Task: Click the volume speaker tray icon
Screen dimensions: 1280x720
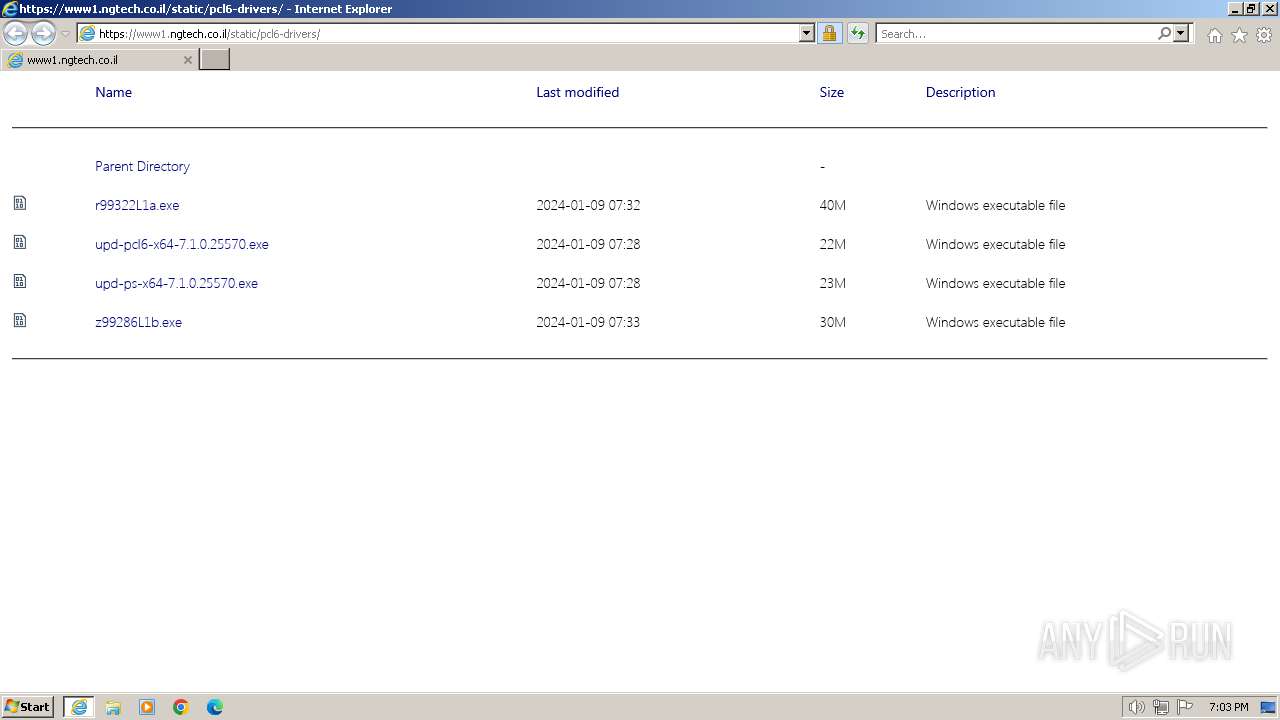Action: pyautogui.click(x=1136, y=707)
